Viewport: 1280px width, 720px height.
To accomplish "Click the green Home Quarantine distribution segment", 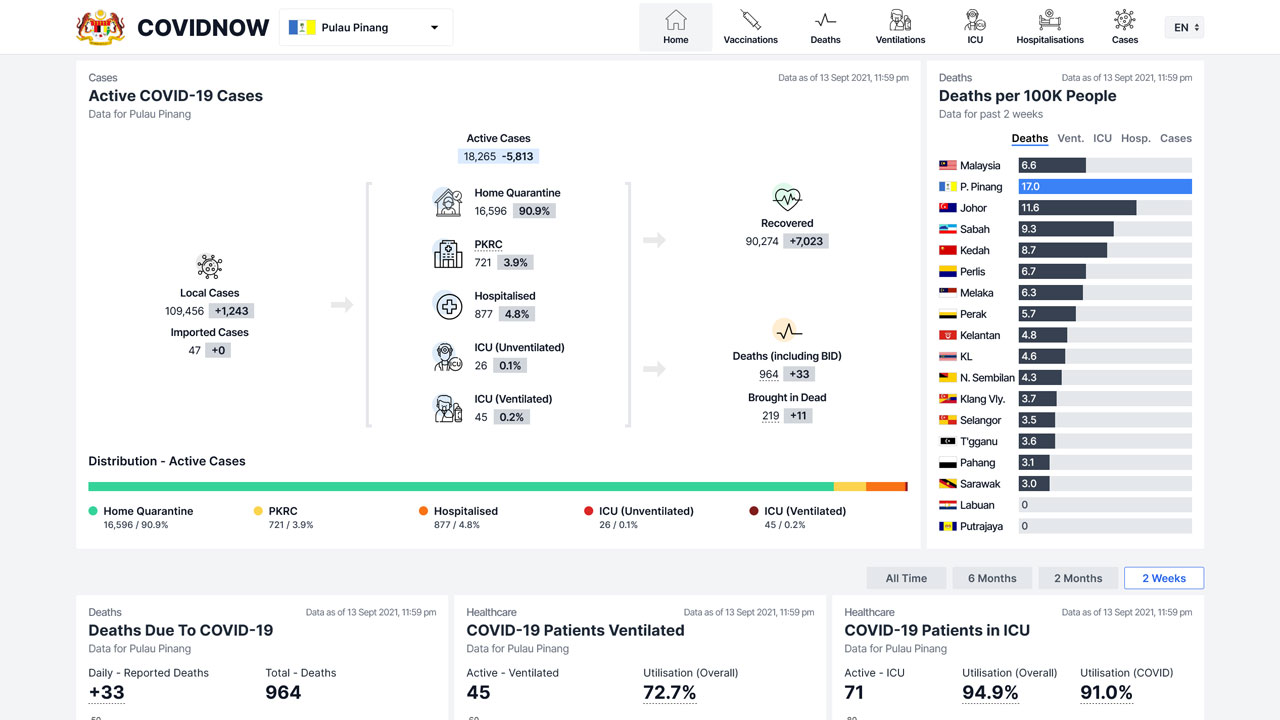I will (x=461, y=487).
